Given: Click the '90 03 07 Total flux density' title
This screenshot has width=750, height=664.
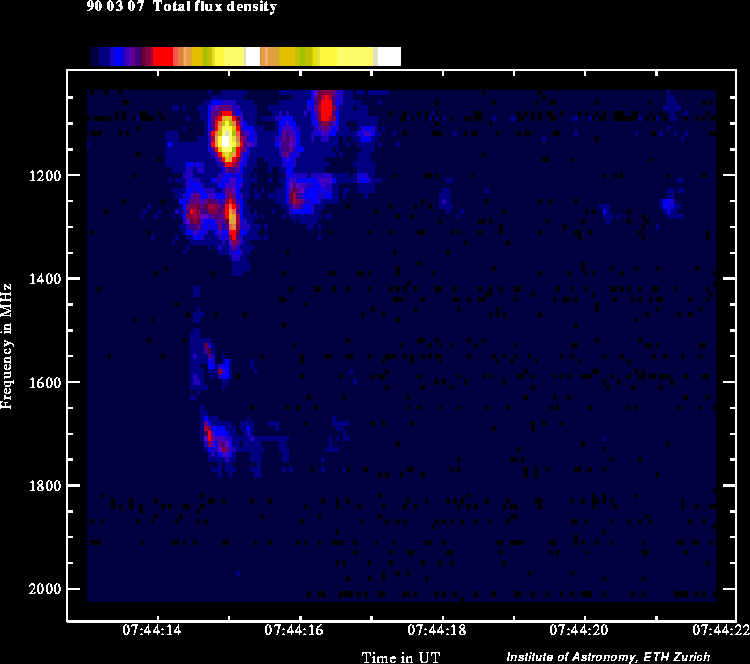Looking at the screenshot, I should click(x=182, y=7).
